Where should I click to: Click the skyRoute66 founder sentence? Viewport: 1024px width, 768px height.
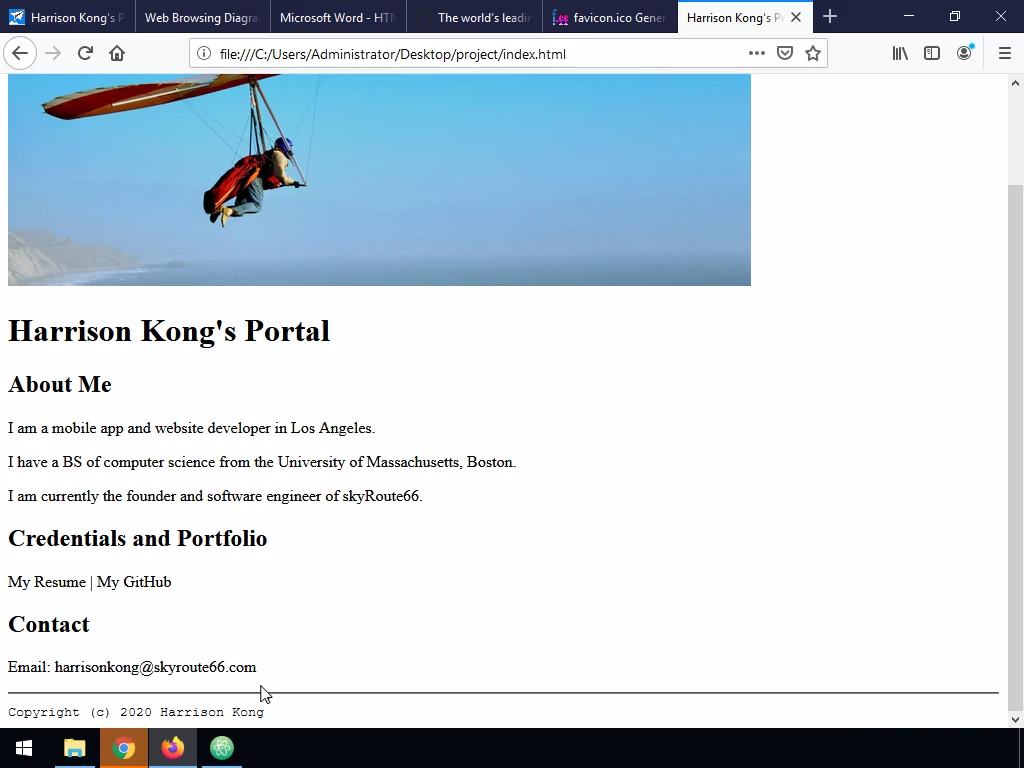tap(216, 496)
